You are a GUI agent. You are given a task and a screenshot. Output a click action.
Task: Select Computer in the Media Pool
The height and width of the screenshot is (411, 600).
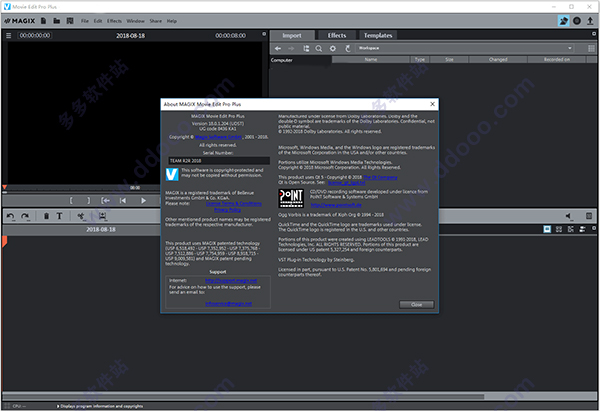(282, 60)
